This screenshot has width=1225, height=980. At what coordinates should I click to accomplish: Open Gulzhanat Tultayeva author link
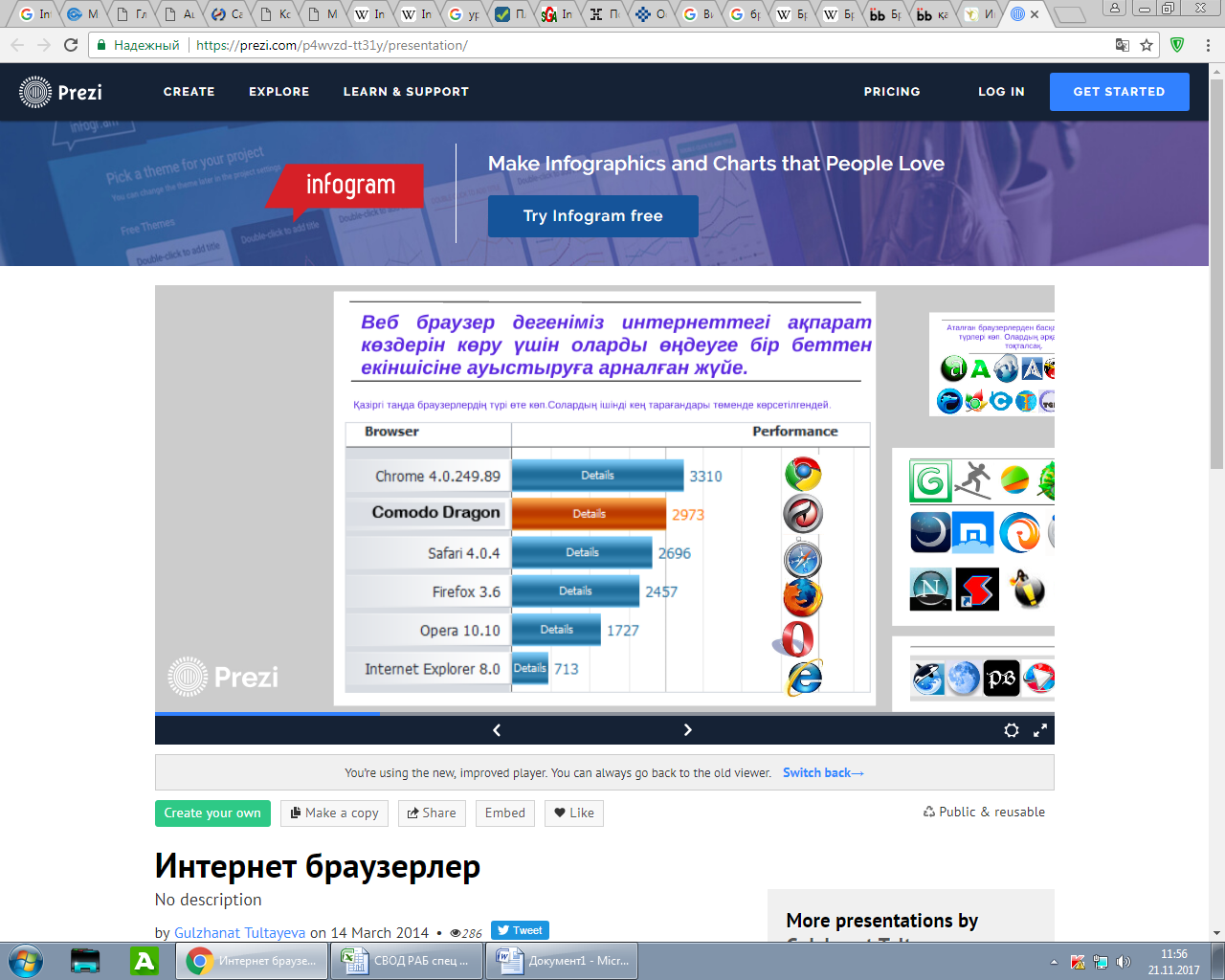coord(239,933)
